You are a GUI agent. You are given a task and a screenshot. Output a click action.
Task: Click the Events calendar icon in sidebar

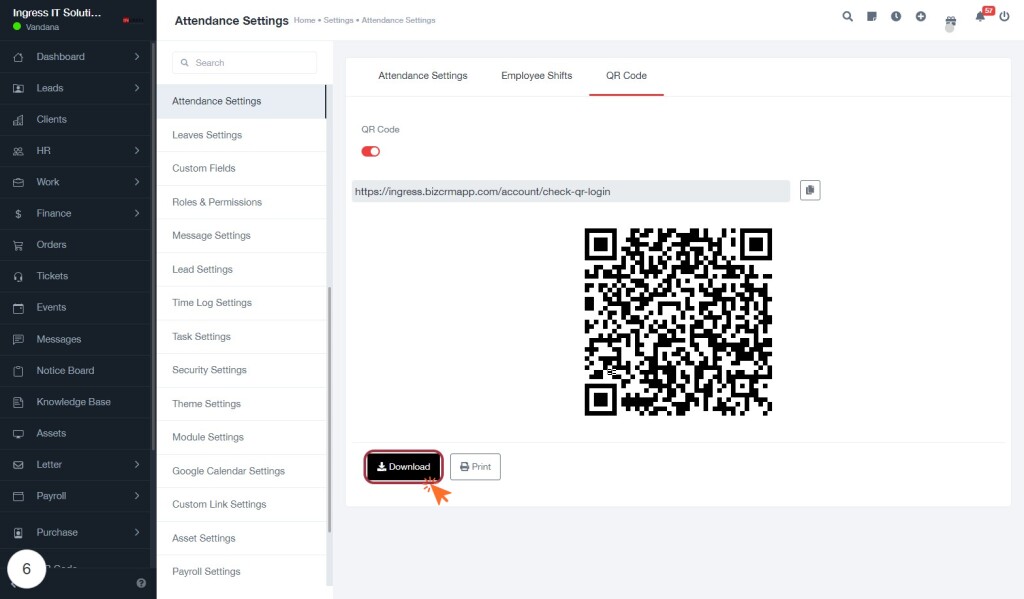(x=18, y=308)
